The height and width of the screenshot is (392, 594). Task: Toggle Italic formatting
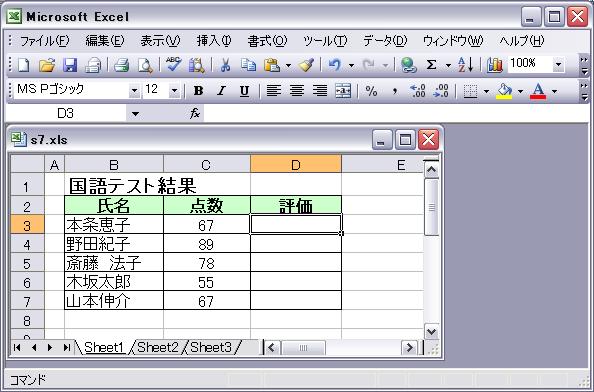coord(221,91)
